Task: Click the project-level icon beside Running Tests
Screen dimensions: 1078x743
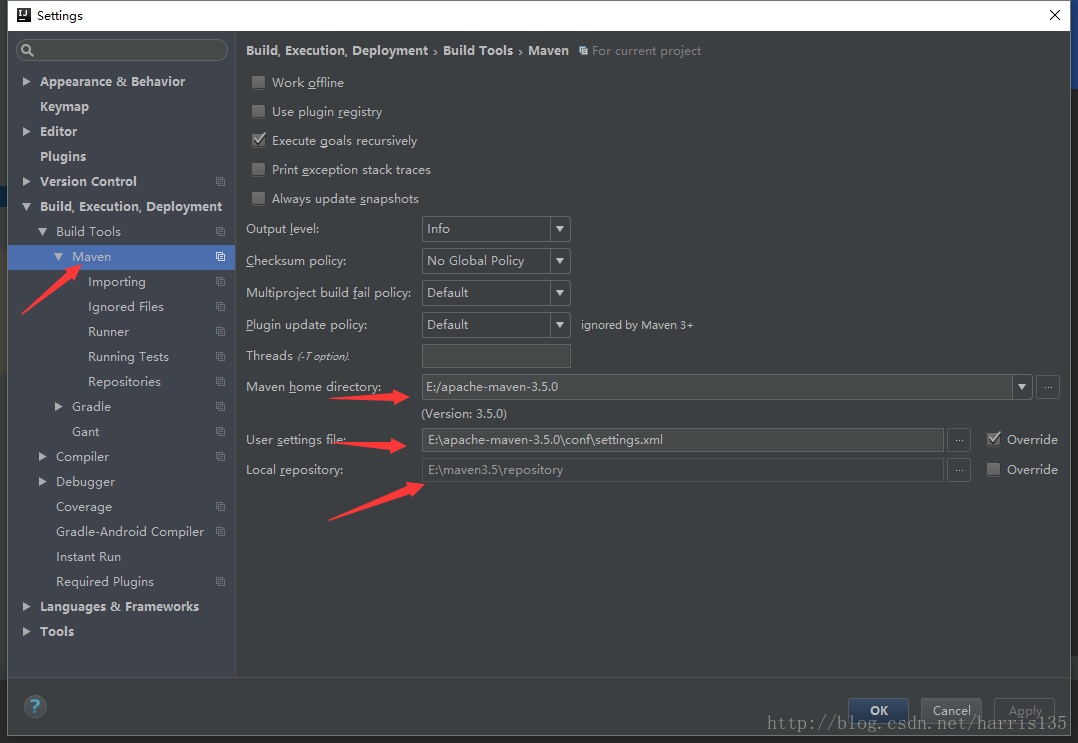Action: tap(221, 357)
